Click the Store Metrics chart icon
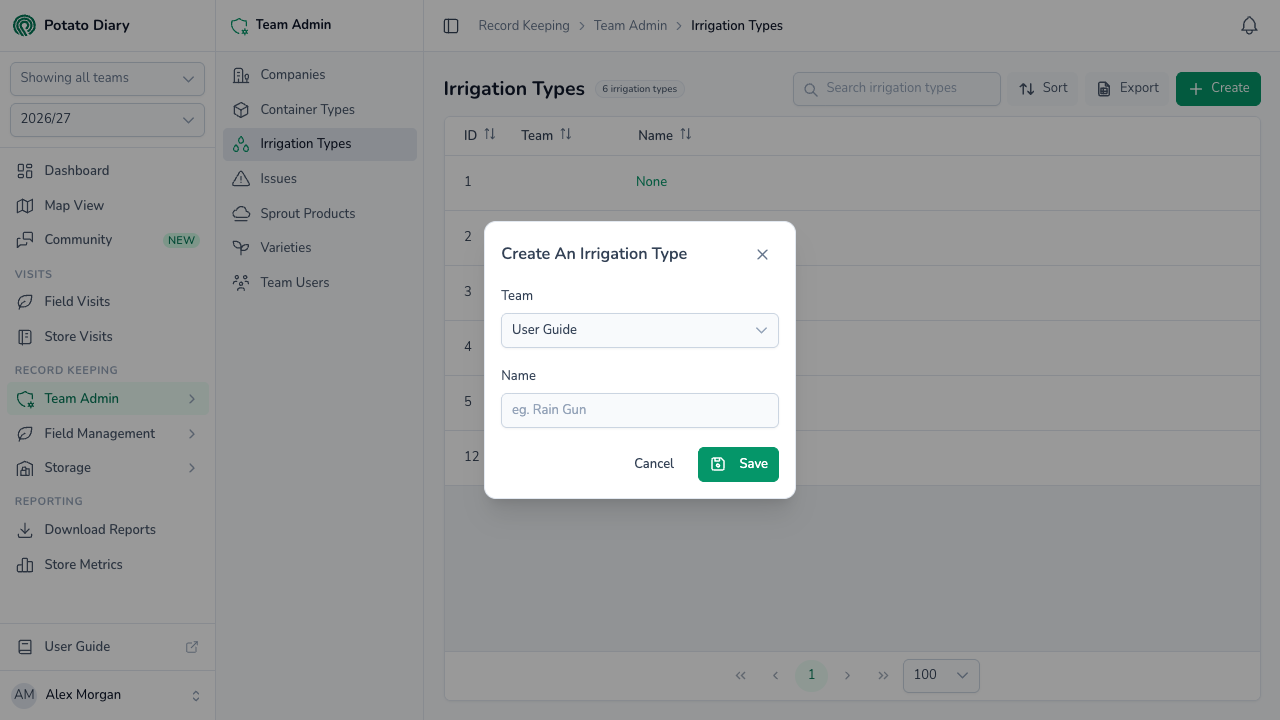The width and height of the screenshot is (1280, 720). [25, 565]
